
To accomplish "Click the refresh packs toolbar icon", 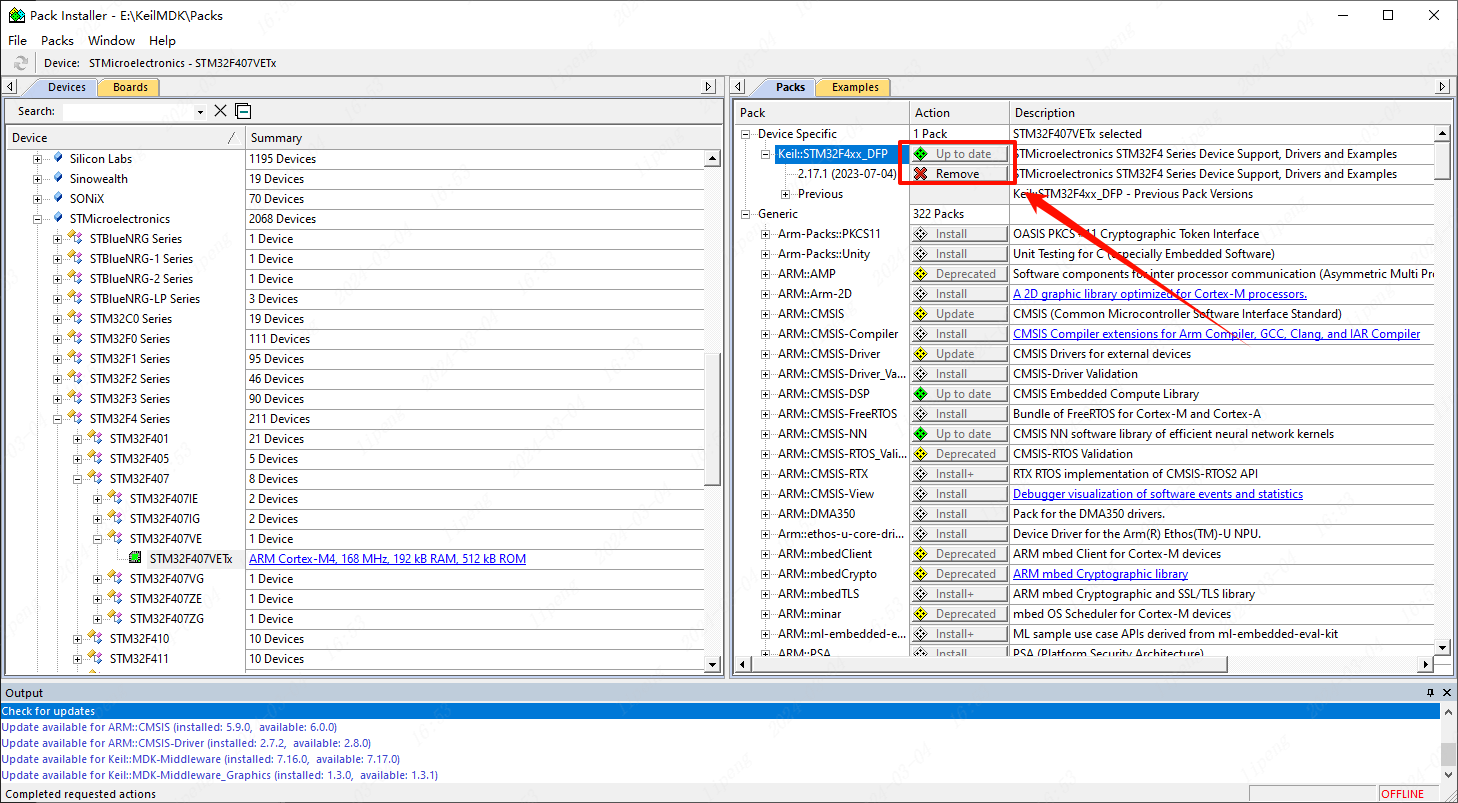I will (21, 63).
